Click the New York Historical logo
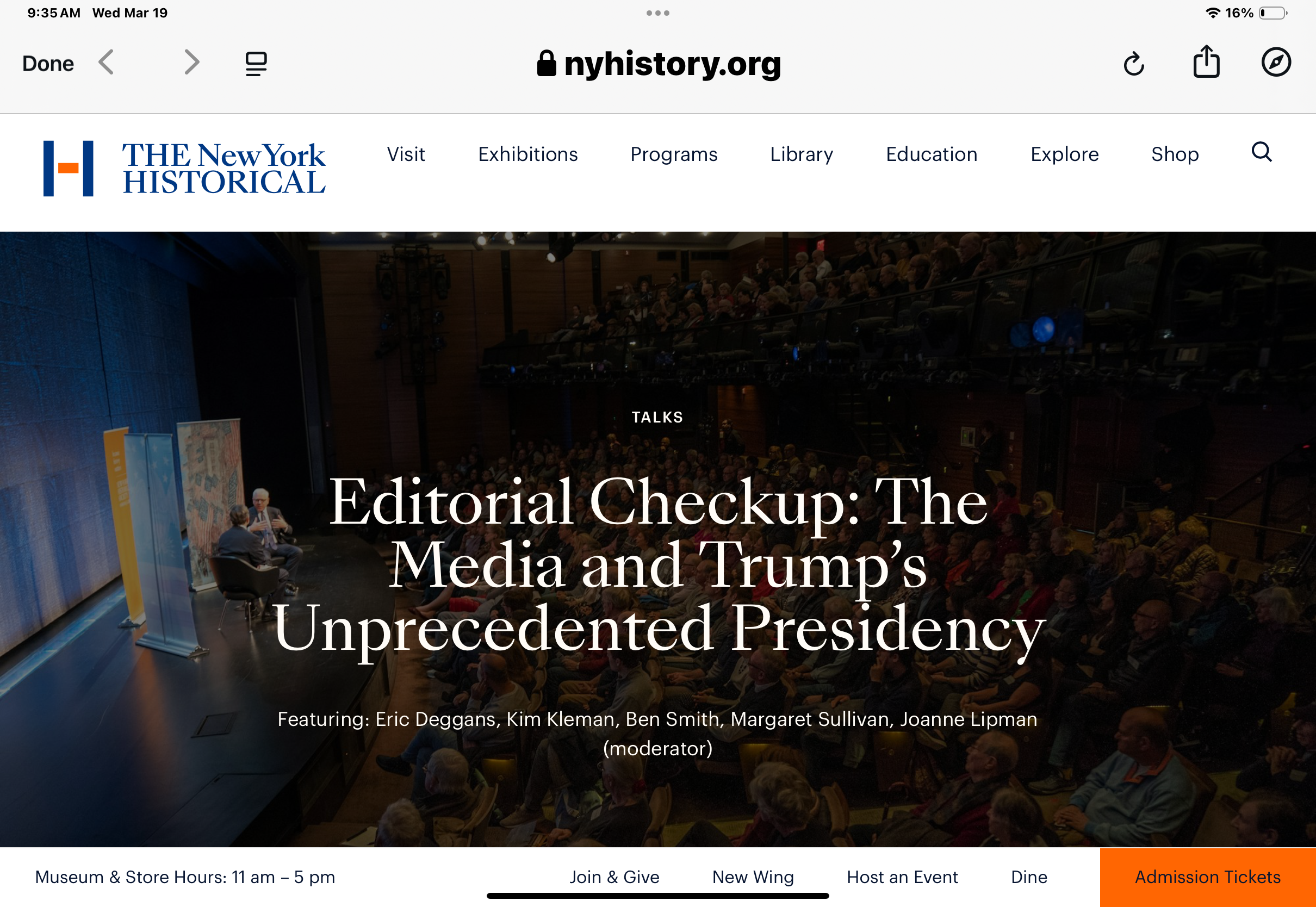 click(185, 168)
